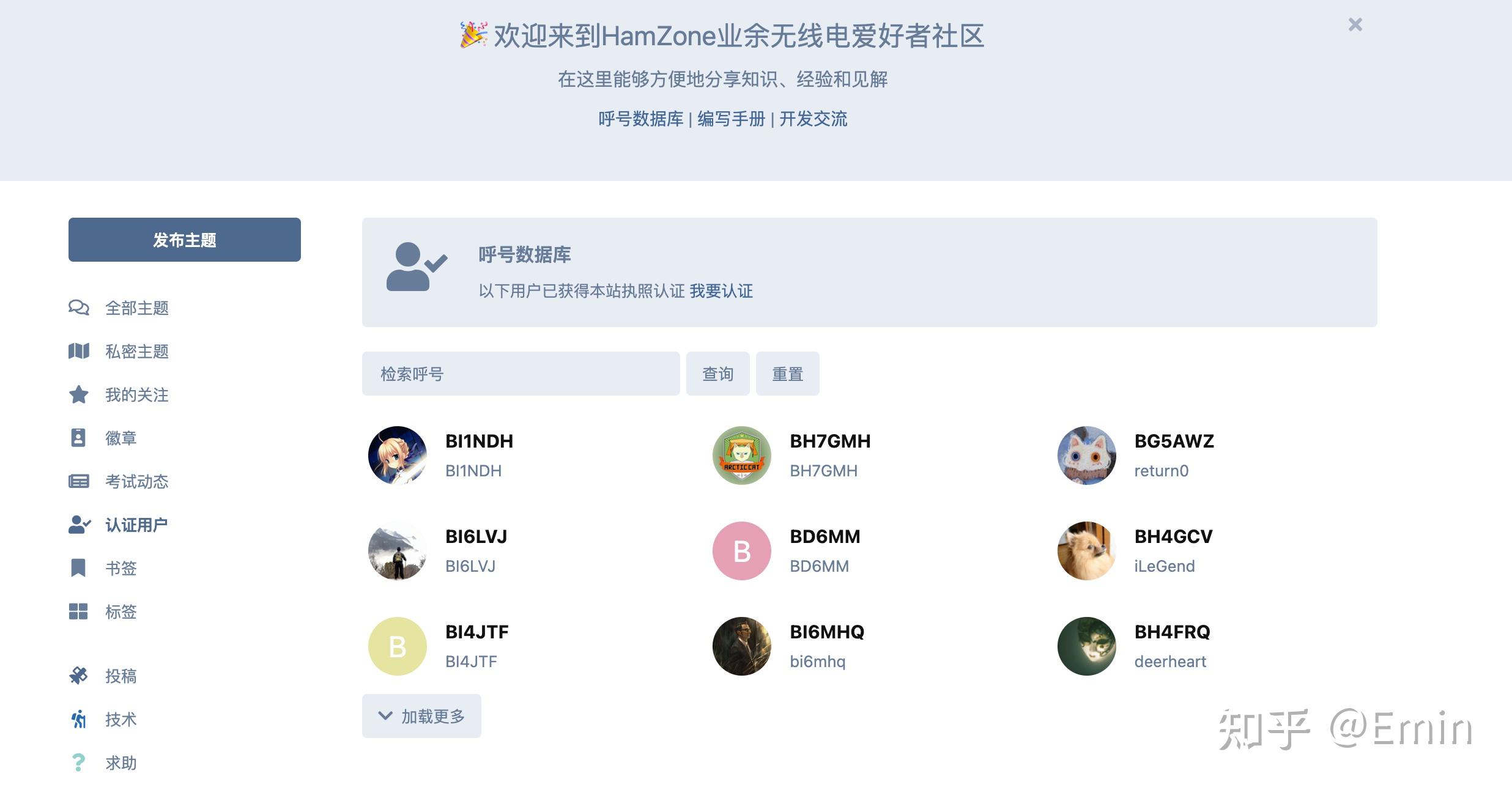Focus the 检索呼号 search field
This screenshot has width=1512, height=790.
pos(521,374)
